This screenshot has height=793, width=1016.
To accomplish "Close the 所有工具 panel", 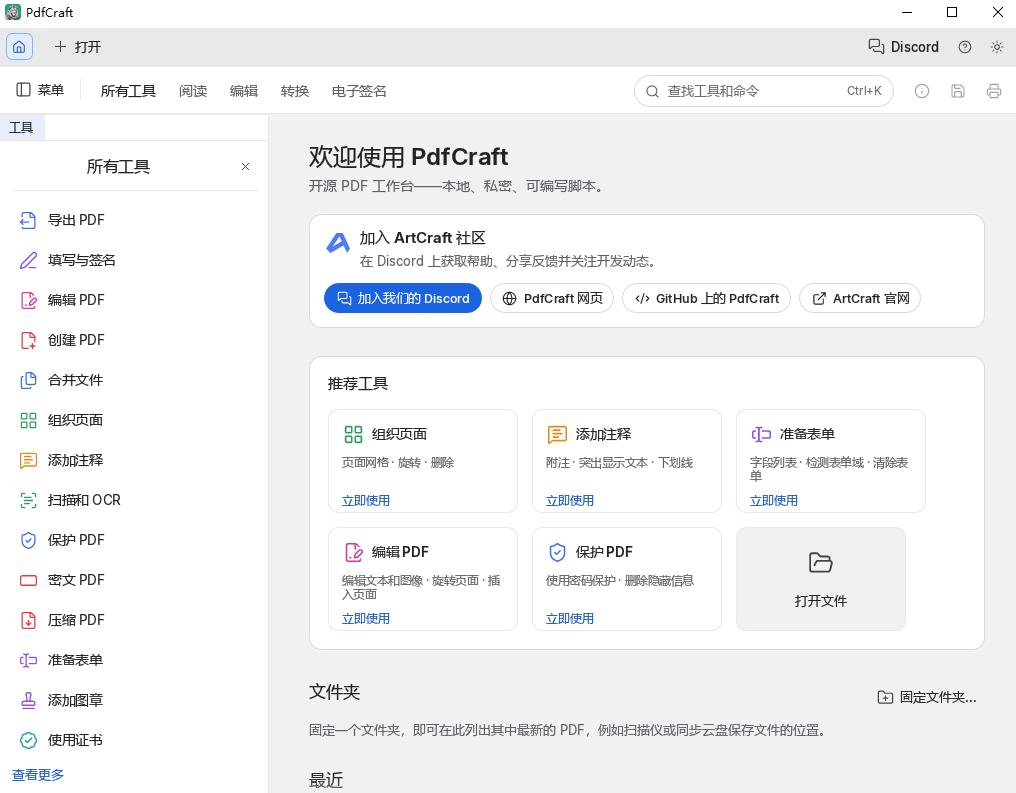I will click(245, 167).
